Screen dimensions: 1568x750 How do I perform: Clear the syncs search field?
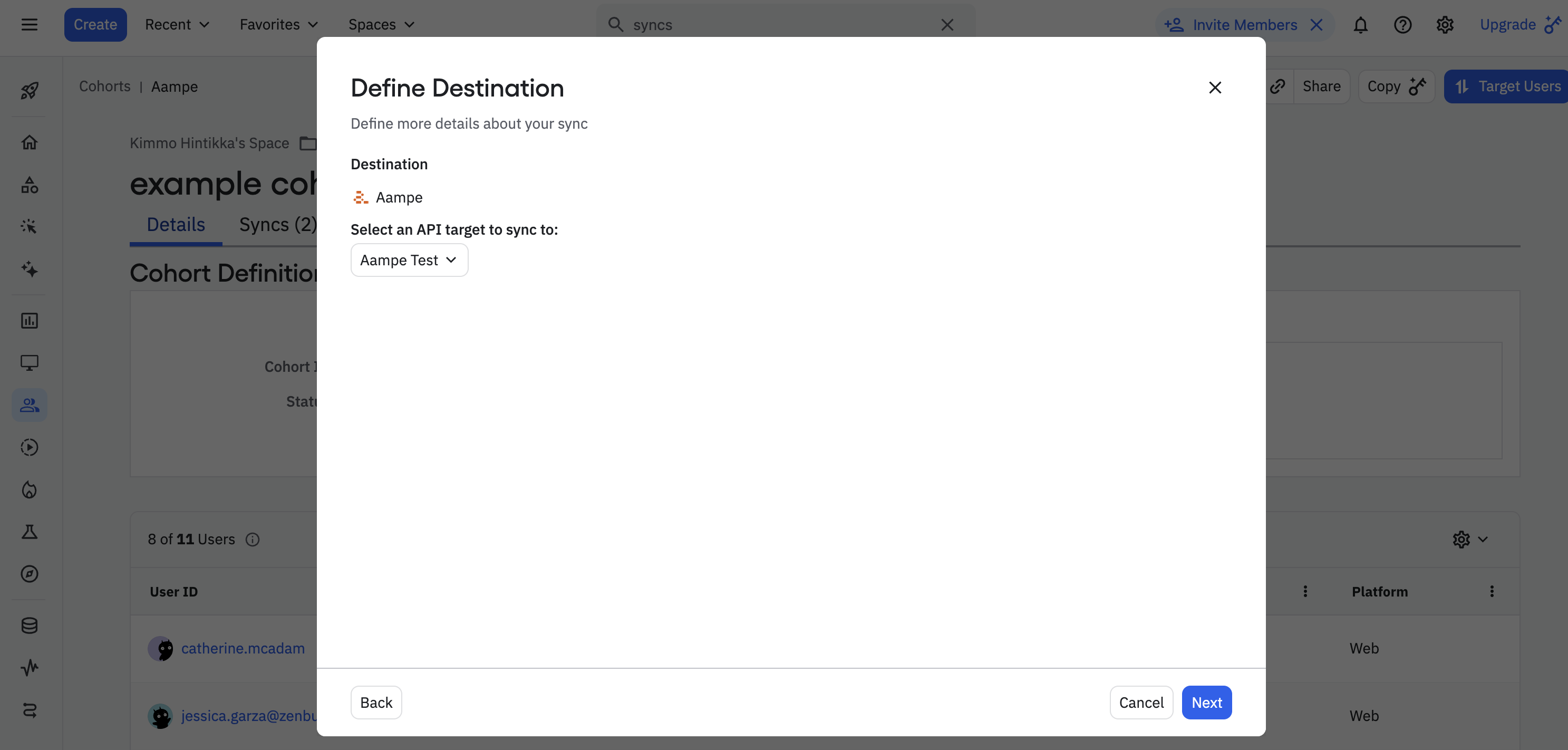tap(947, 24)
